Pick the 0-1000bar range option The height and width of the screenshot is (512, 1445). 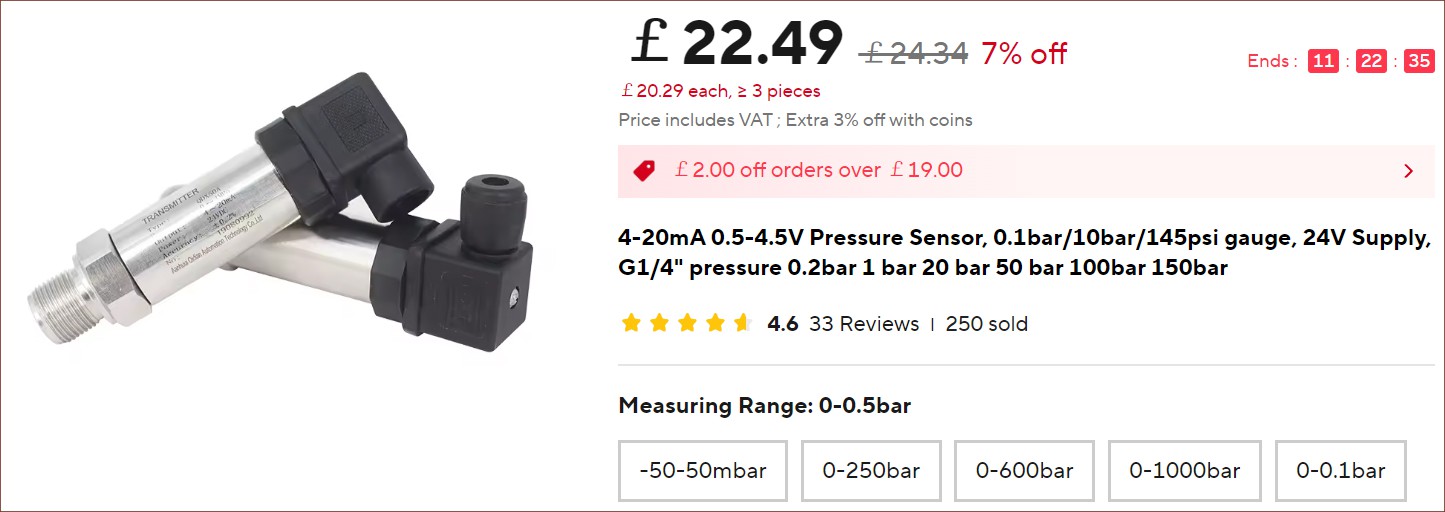[x=1184, y=471]
